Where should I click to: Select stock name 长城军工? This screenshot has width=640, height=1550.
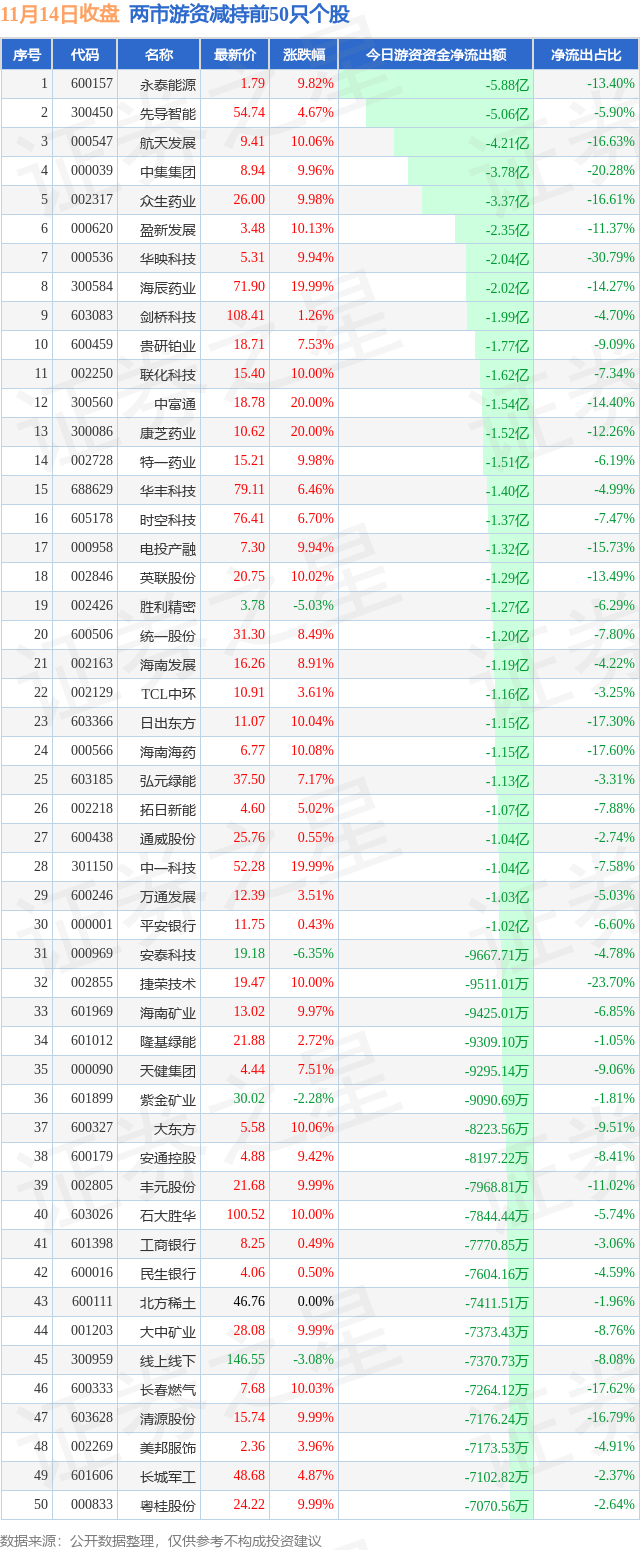coord(168,1476)
